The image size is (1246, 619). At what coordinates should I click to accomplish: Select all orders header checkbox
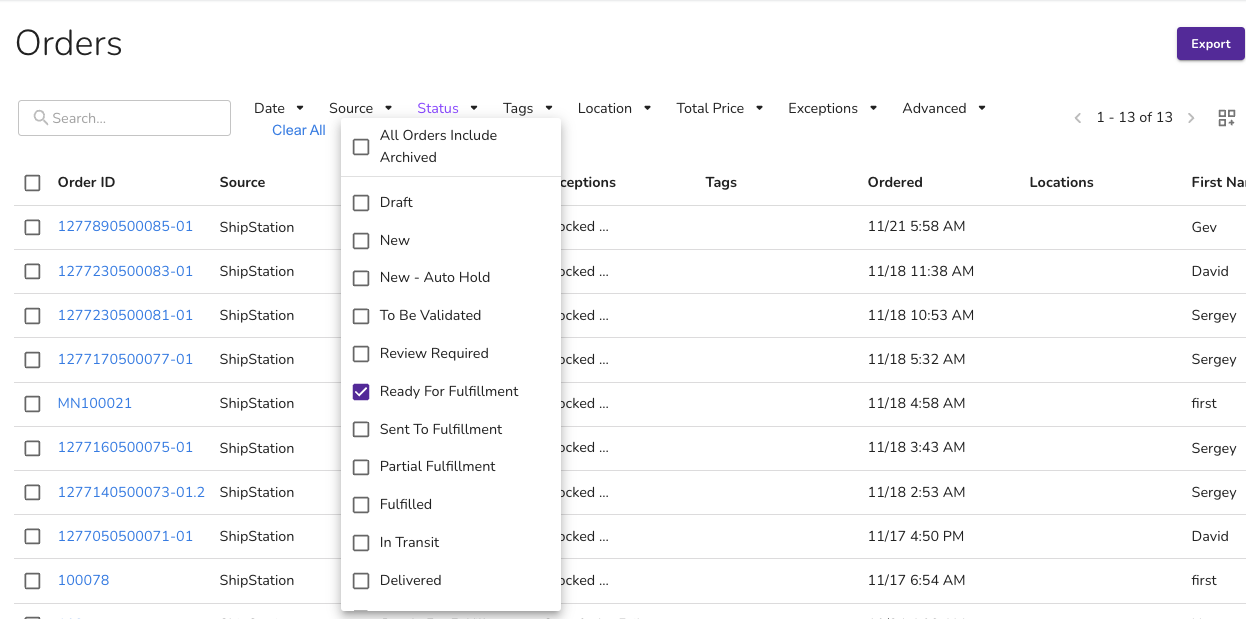[x=32, y=183]
